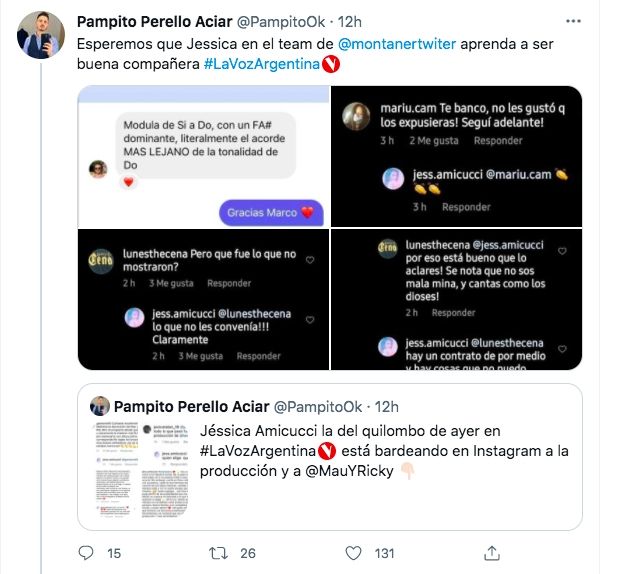618x574 pixels.
Task: Click the reply speech bubble icon
Action: pyautogui.click(x=86, y=553)
